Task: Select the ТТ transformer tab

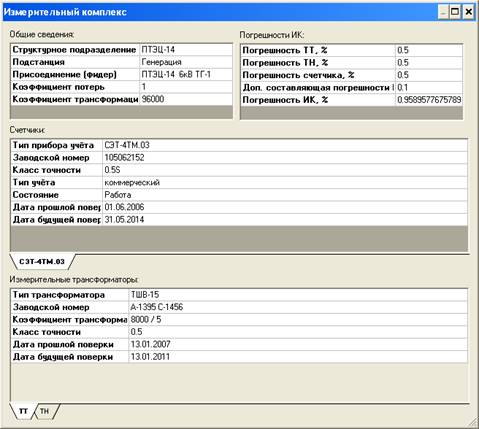Action: pyautogui.click(x=23, y=411)
